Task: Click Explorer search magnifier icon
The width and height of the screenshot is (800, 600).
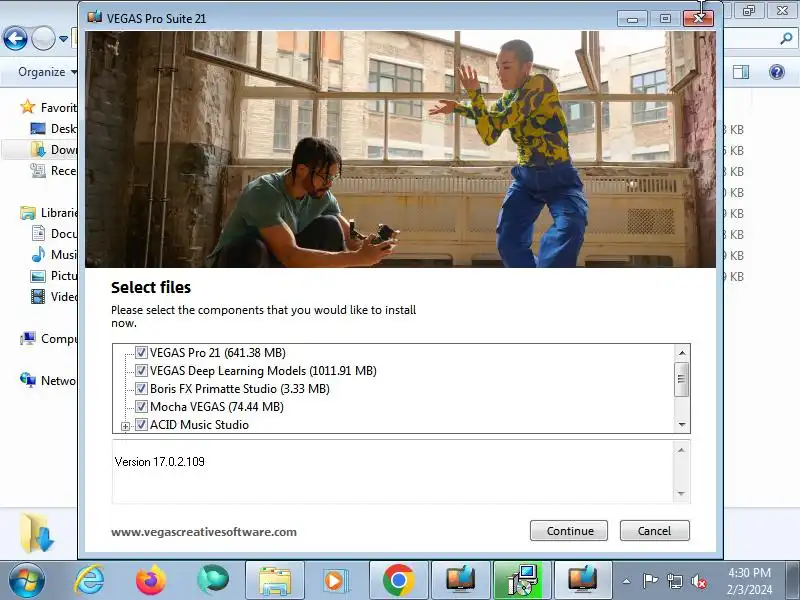Action: [786, 38]
